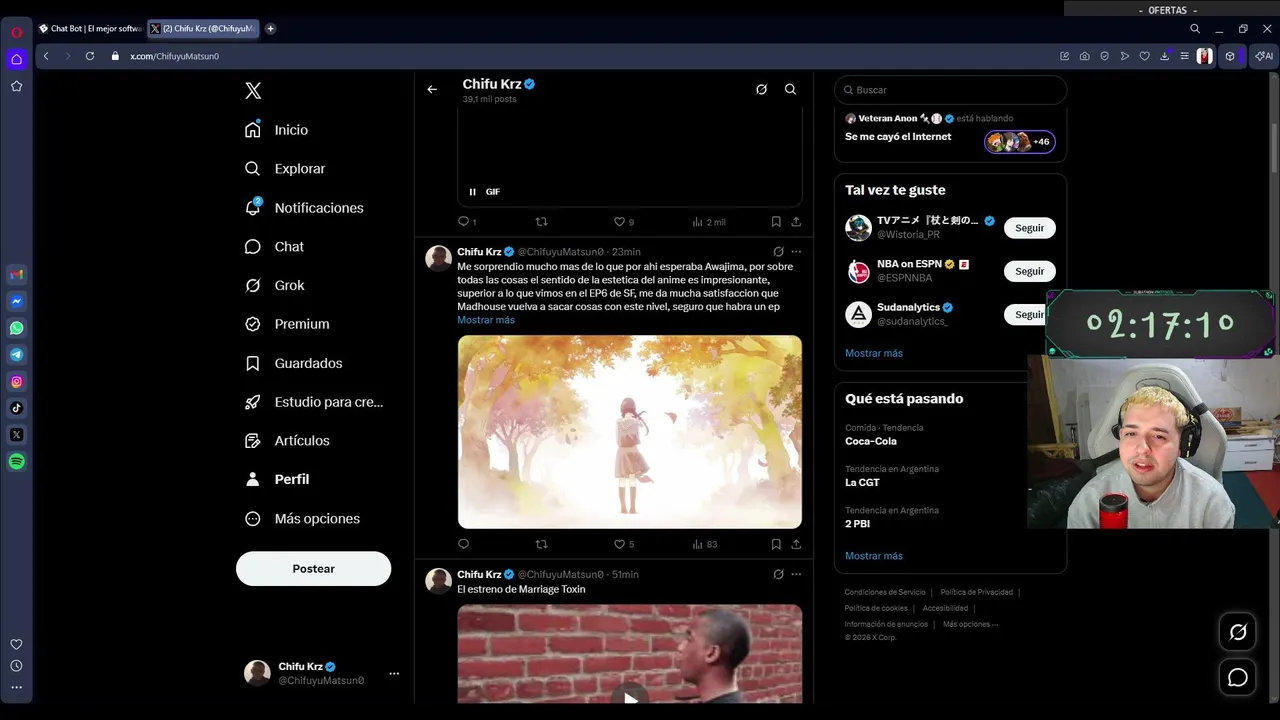
Task: Share the Awajima post
Action: click(796, 544)
